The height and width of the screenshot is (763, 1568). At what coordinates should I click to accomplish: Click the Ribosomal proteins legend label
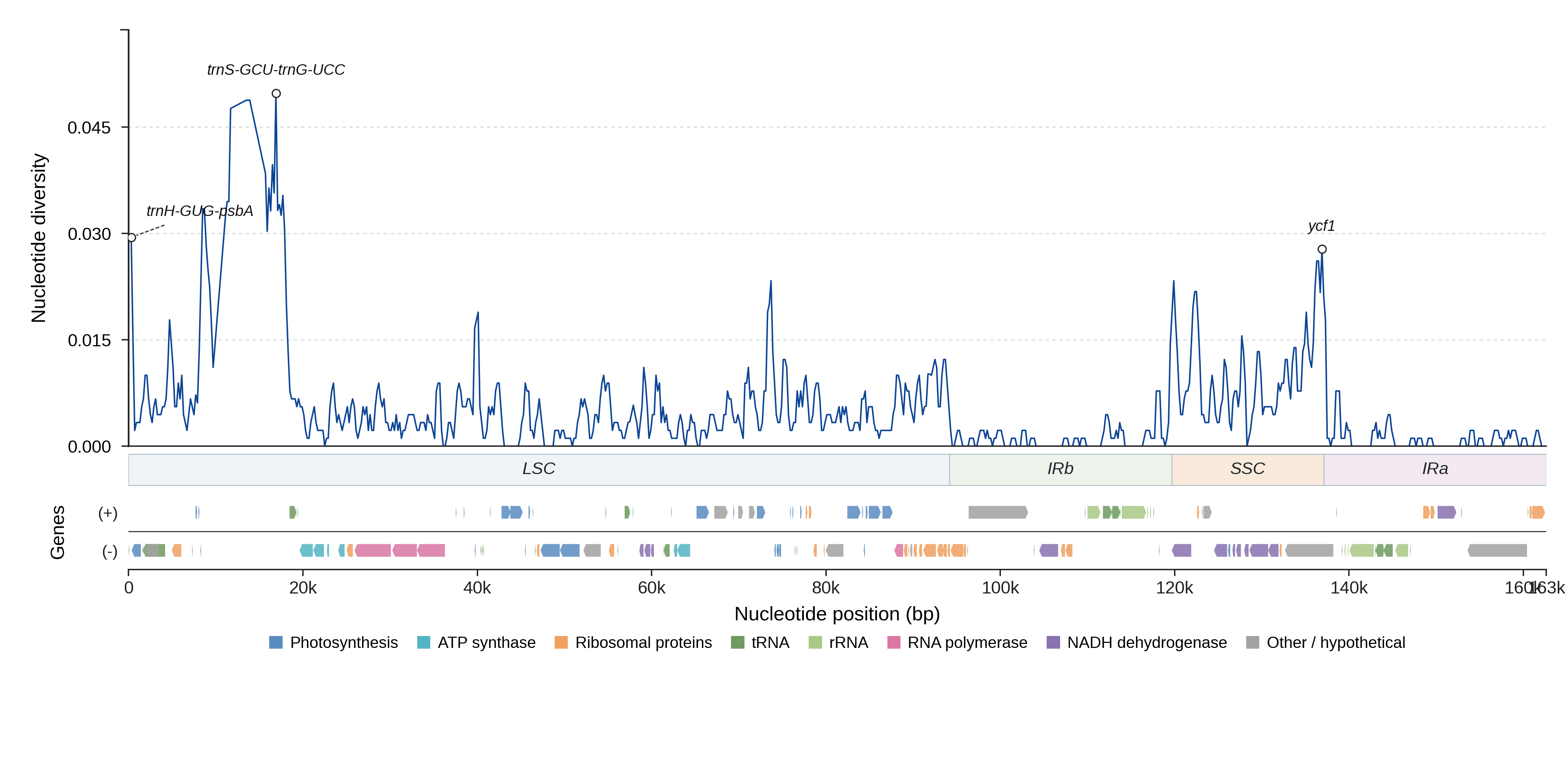pos(643,642)
